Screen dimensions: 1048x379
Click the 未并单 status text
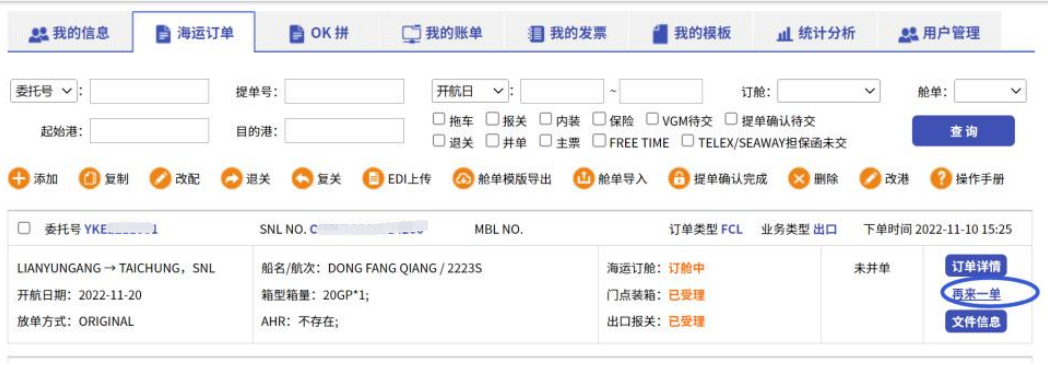(872, 269)
